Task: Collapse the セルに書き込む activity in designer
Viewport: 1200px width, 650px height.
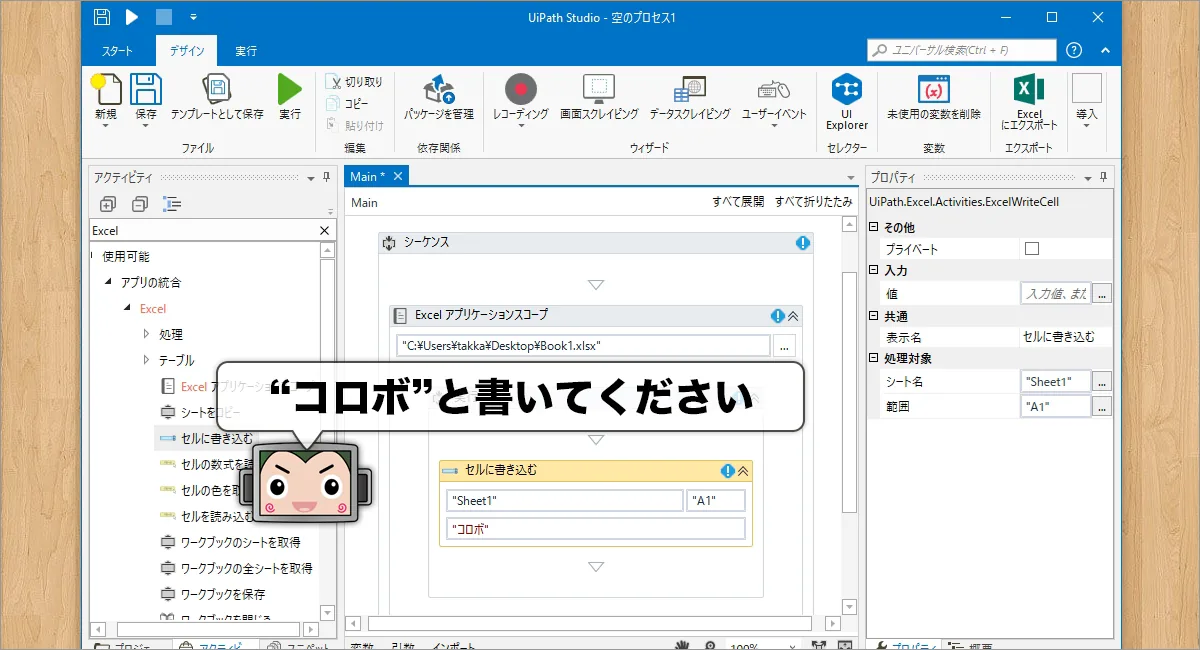Action: pos(743,471)
